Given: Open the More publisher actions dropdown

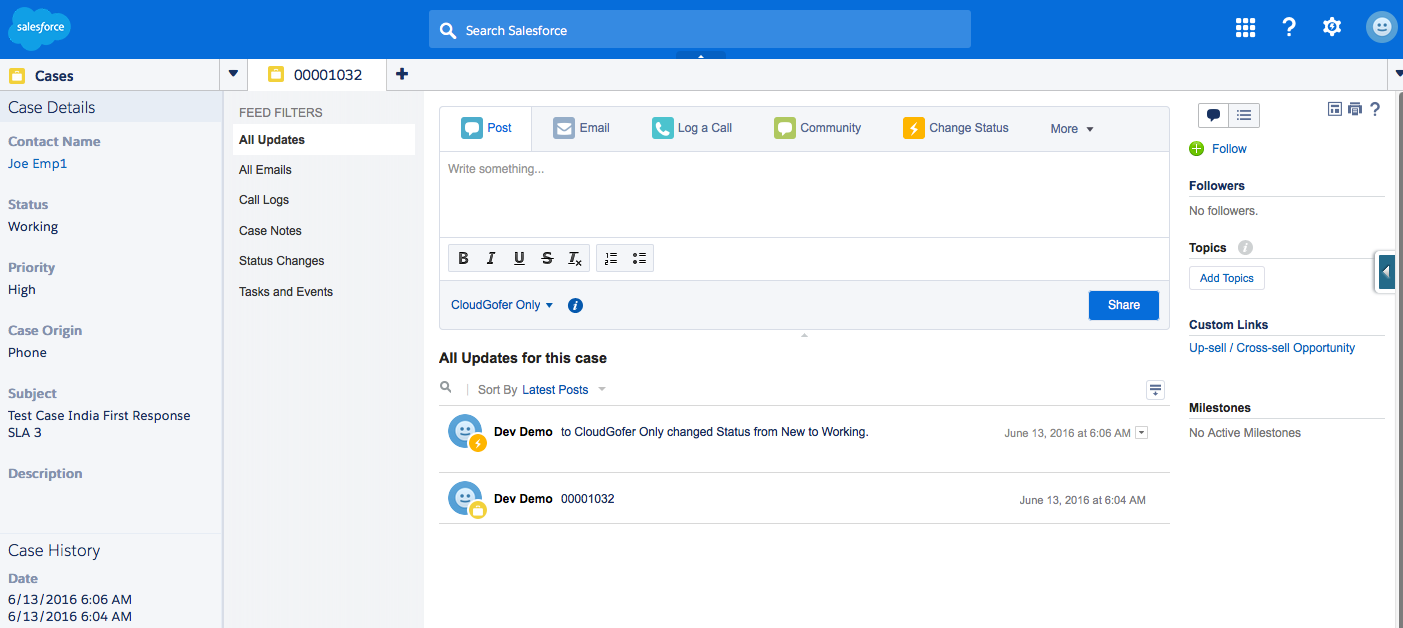Looking at the screenshot, I should [x=1072, y=129].
